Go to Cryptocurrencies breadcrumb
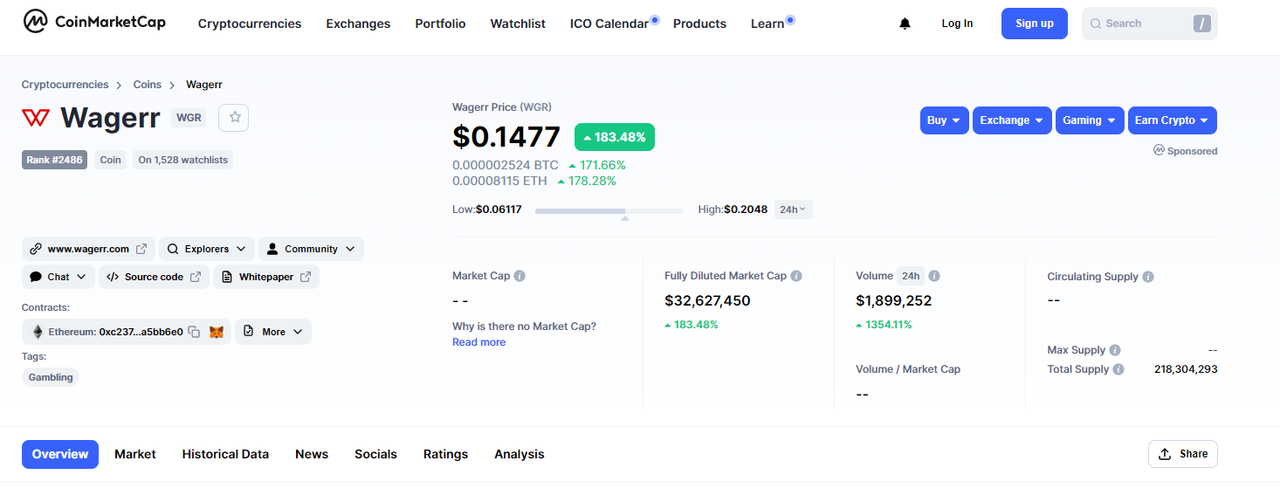Image resolution: width=1280 pixels, height=495 pixels. click(x=65, y=85)
